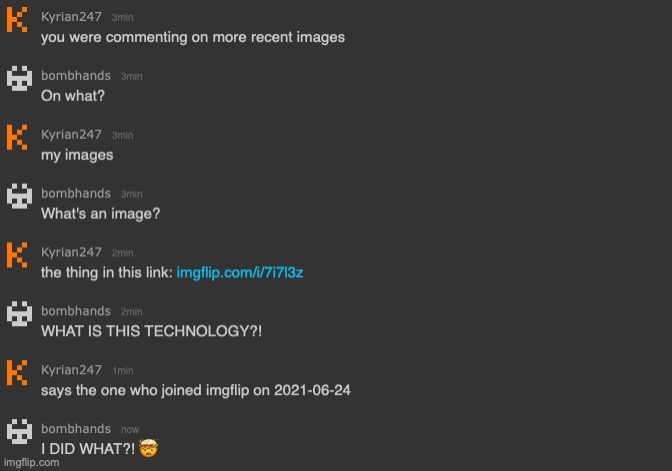This screenshot has width=672, height=471.
Task: Click bombhands avatar beside "WHAT IS THIS TECHNOLOGY?!"
Action: pyautogui.click(x=19, y=314)
